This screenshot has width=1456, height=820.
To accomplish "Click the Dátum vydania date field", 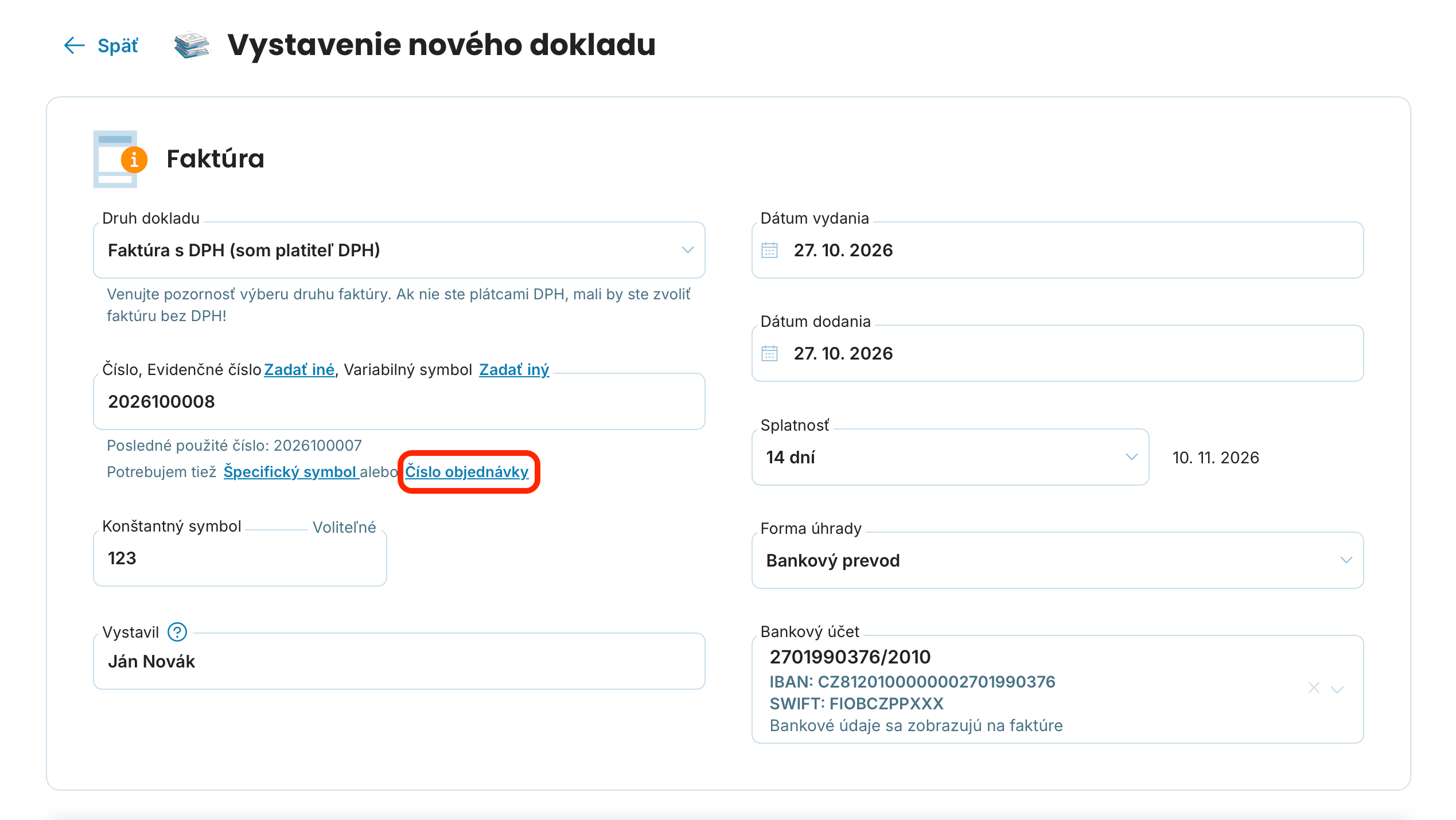I will pos(1057,250).
